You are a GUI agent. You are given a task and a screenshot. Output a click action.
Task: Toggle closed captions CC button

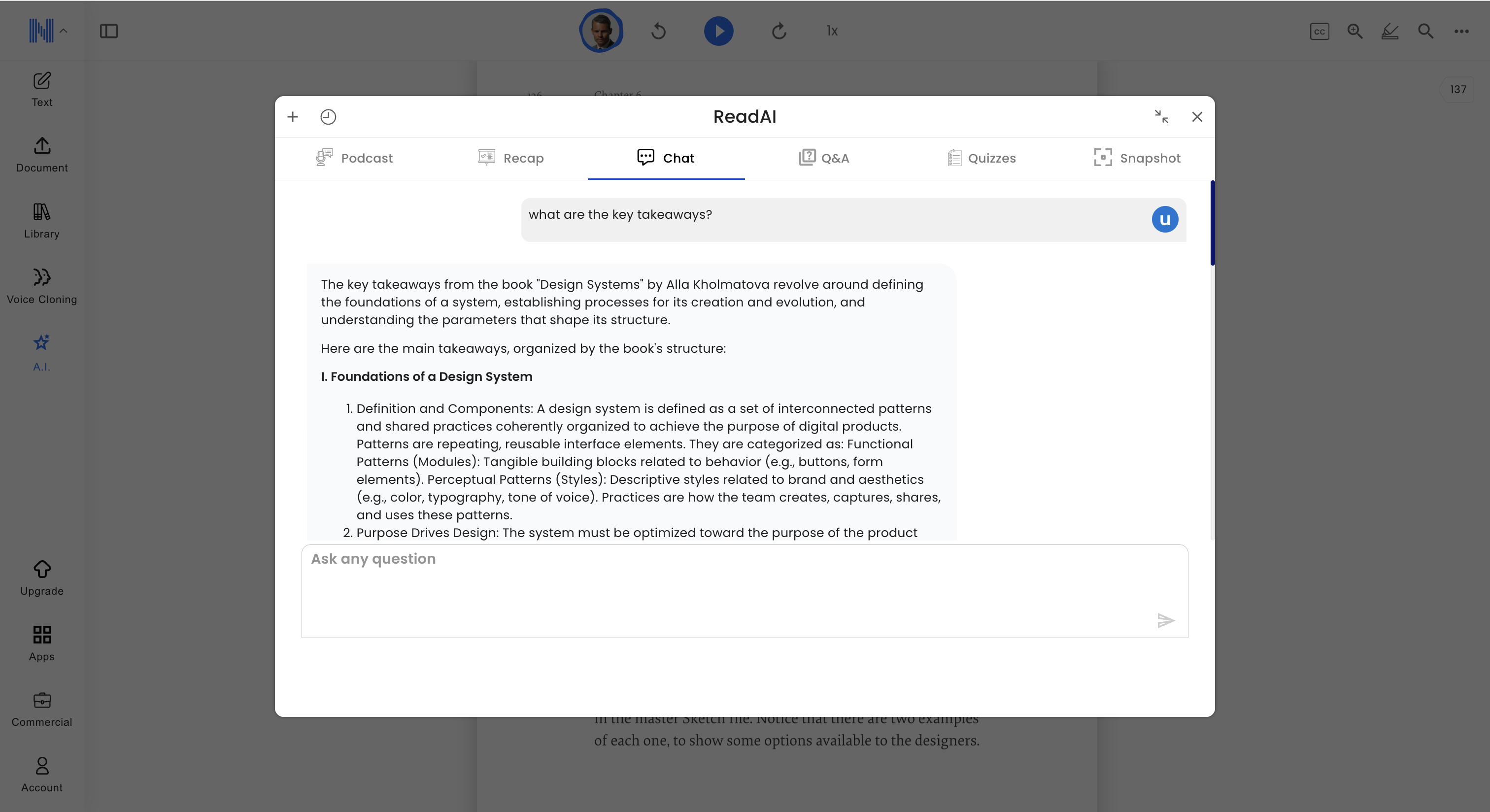coord(1319,31)
